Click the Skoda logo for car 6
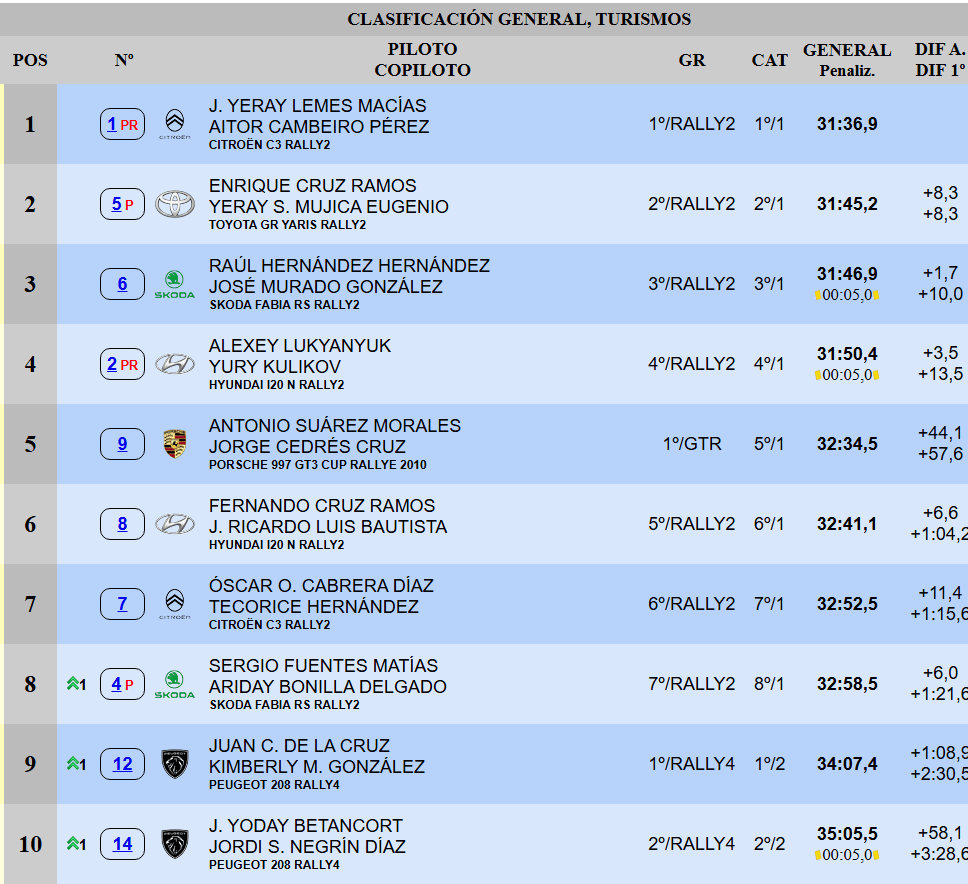Screen dimensions: 968x884 click(174, 284)
